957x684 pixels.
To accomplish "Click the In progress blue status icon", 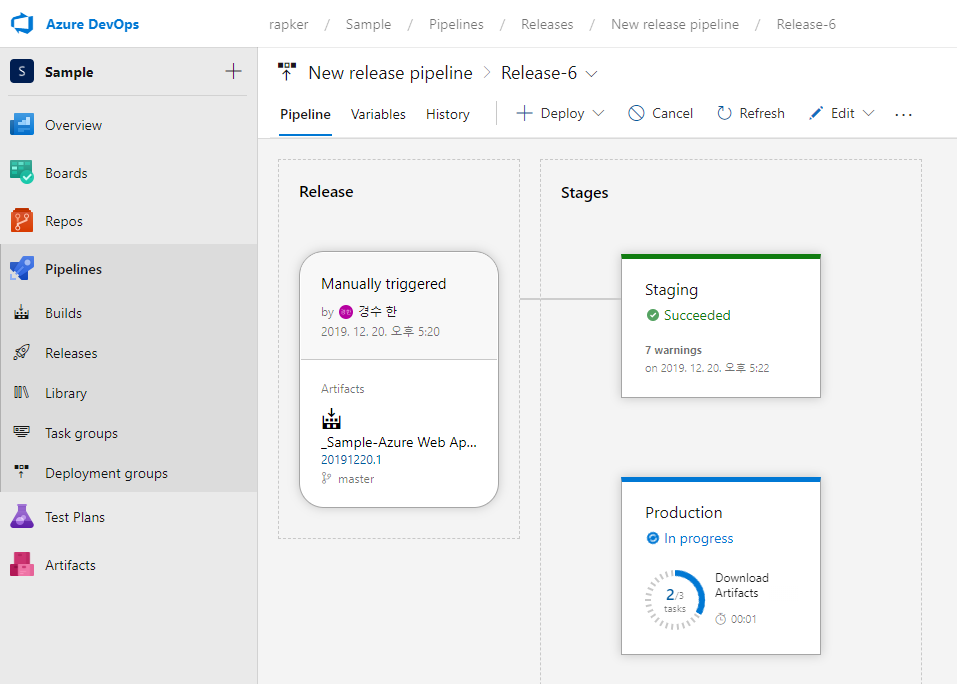I will [652, 538].
